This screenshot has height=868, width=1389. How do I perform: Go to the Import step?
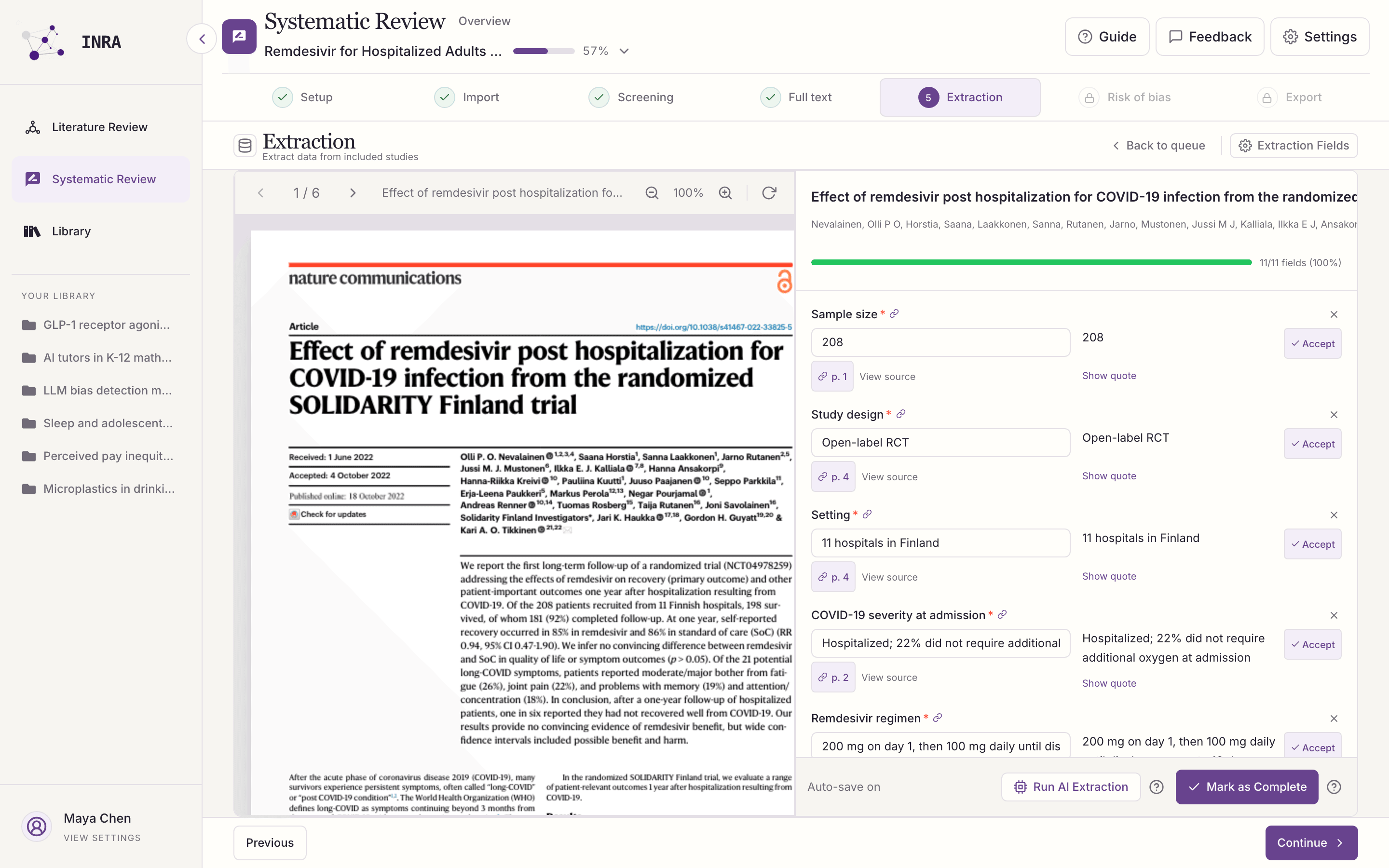tap(467, 97)
